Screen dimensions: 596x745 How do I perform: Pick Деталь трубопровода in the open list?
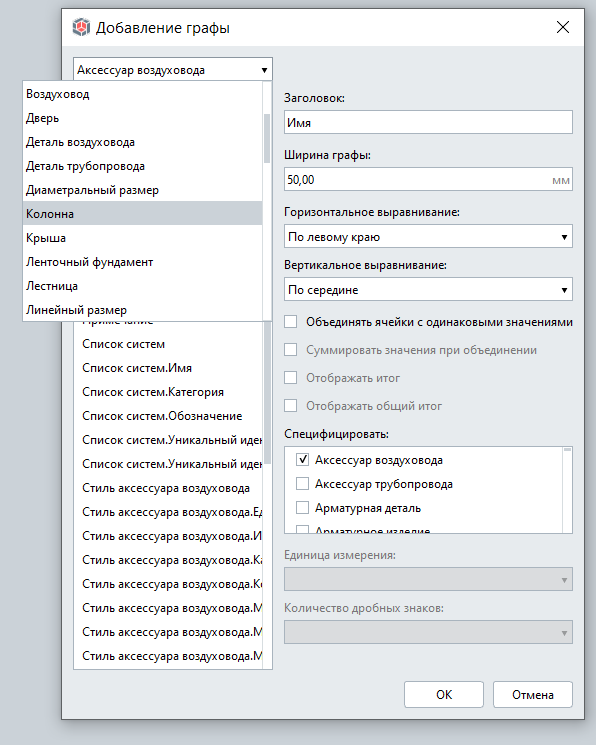tap(143, 166)
